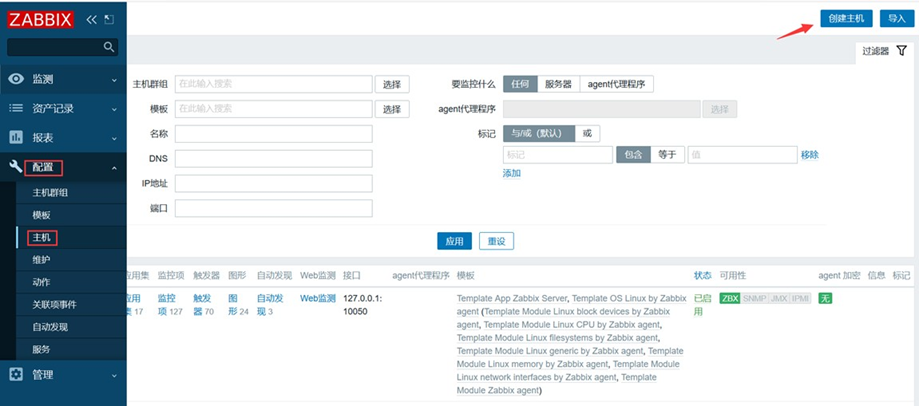
Task: Click 已启用 status link
Action: pos(703,305)
